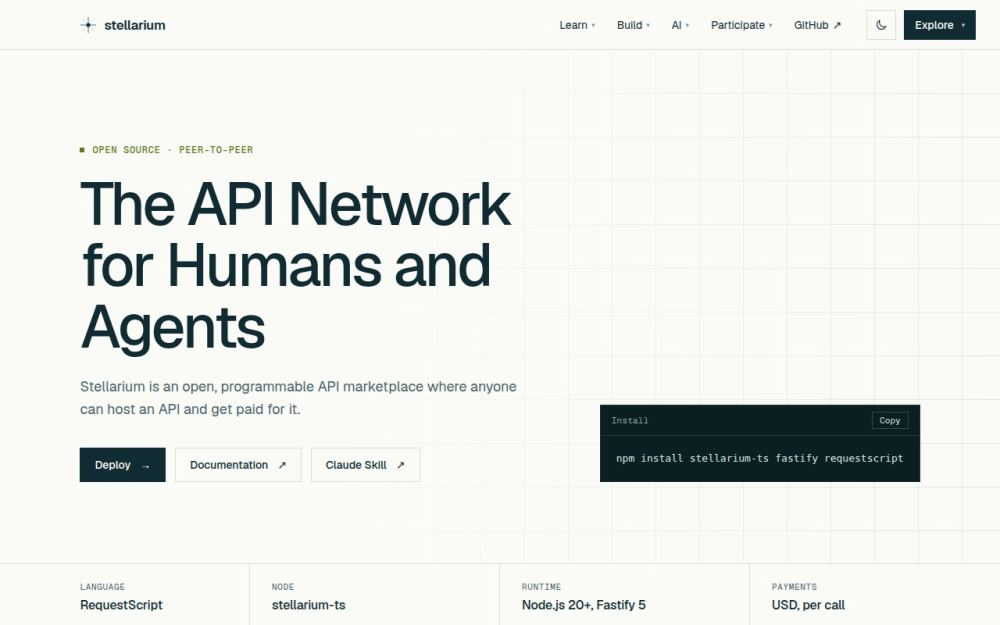Viewport: 1000px width, 625px height.
Task: Toggle dark mode with the moon icon
Action: 881,25
